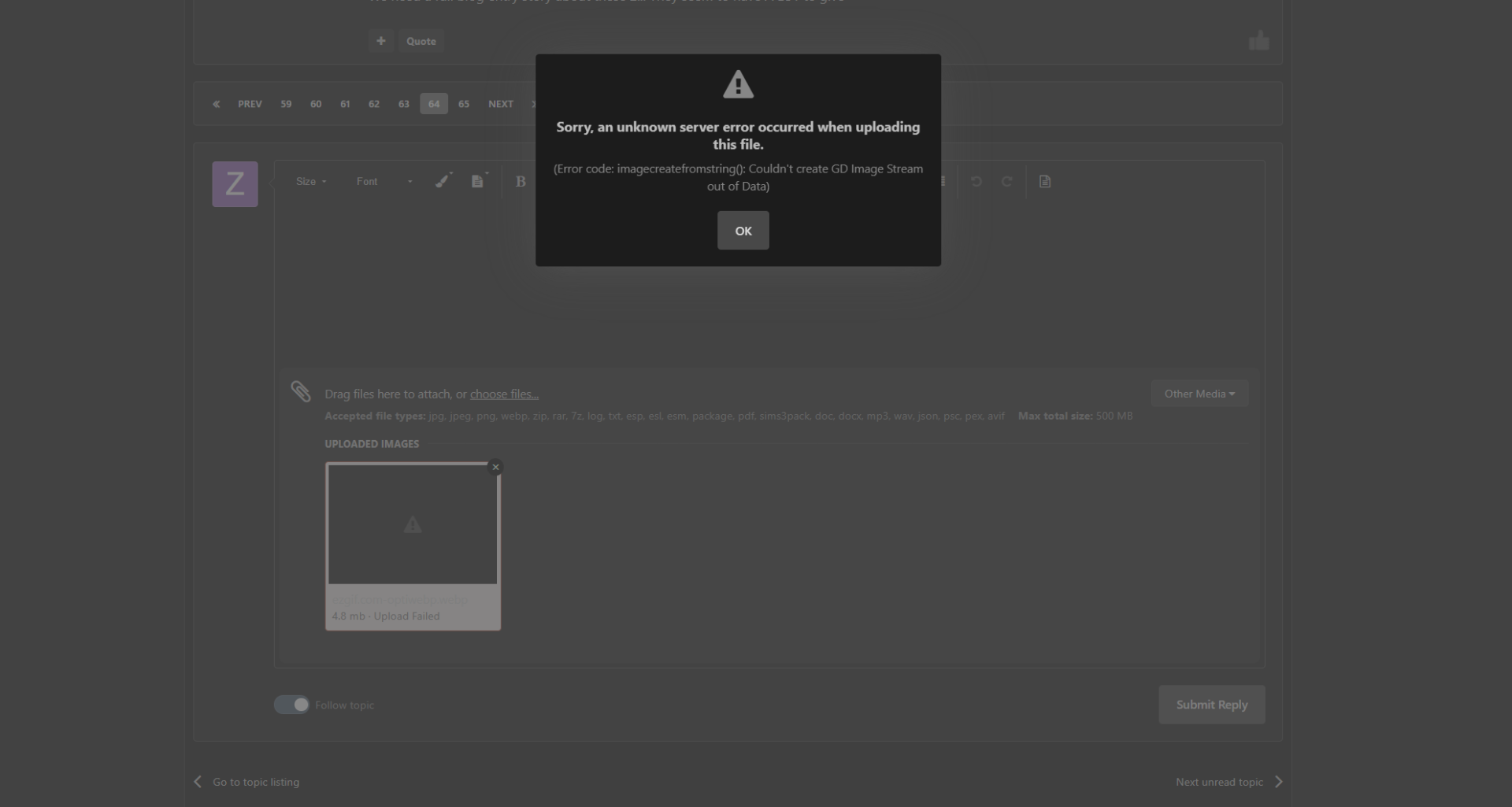Screen dimensions: 1512x807
Task: Go to PREV page
Action: (x=250, y=104)
